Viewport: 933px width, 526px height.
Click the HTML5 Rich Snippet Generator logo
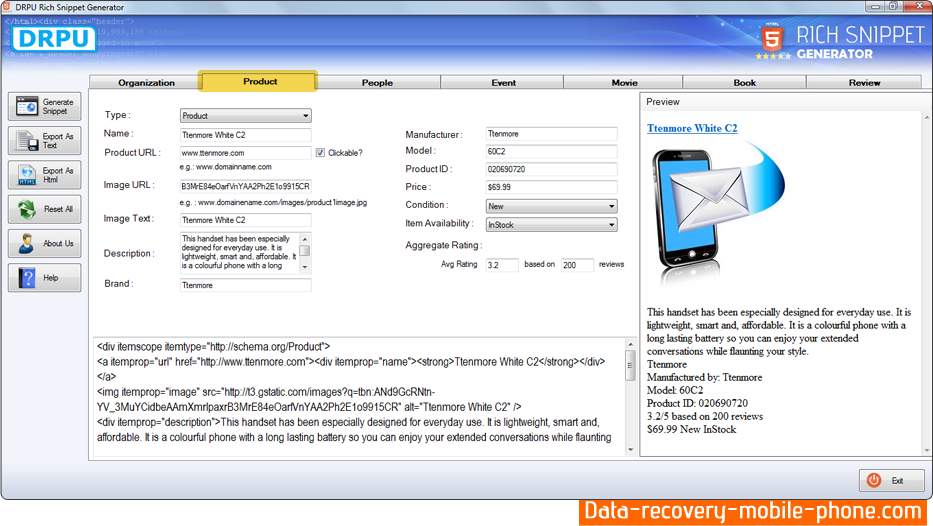pos(841,42)
